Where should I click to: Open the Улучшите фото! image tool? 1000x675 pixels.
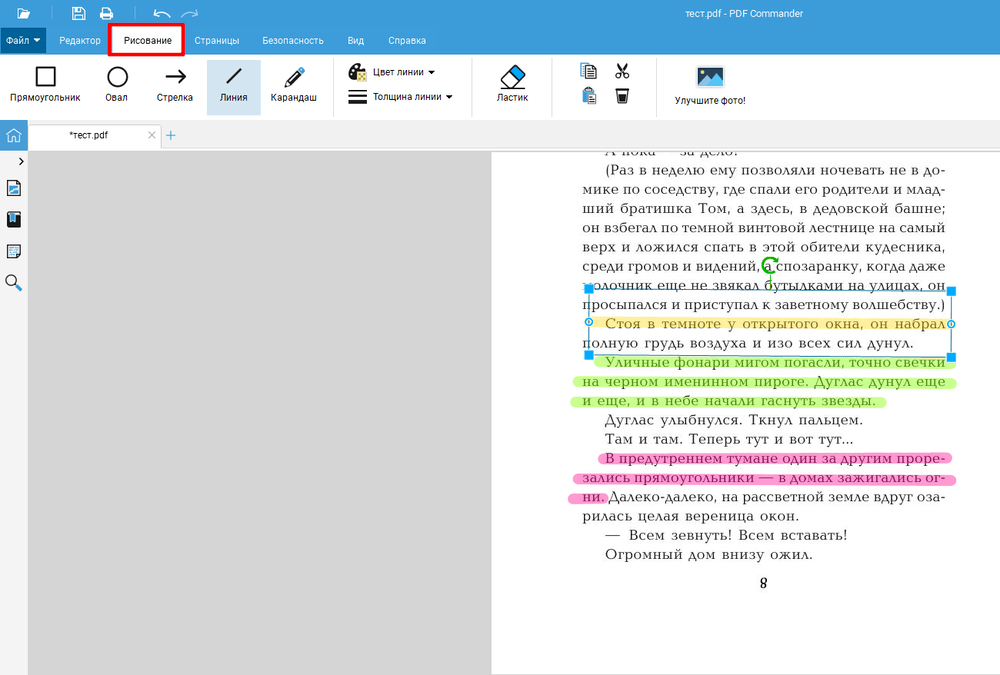[710, 87]
